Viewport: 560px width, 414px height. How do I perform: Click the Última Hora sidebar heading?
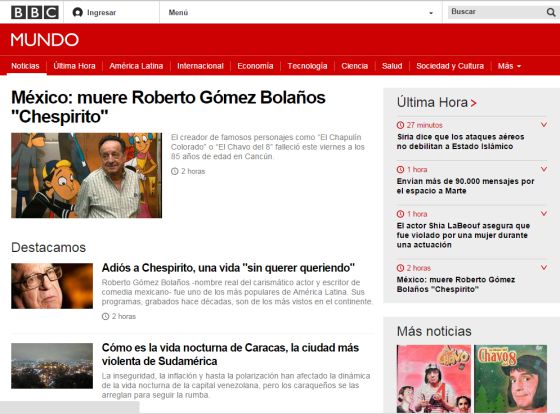[432, 103]
